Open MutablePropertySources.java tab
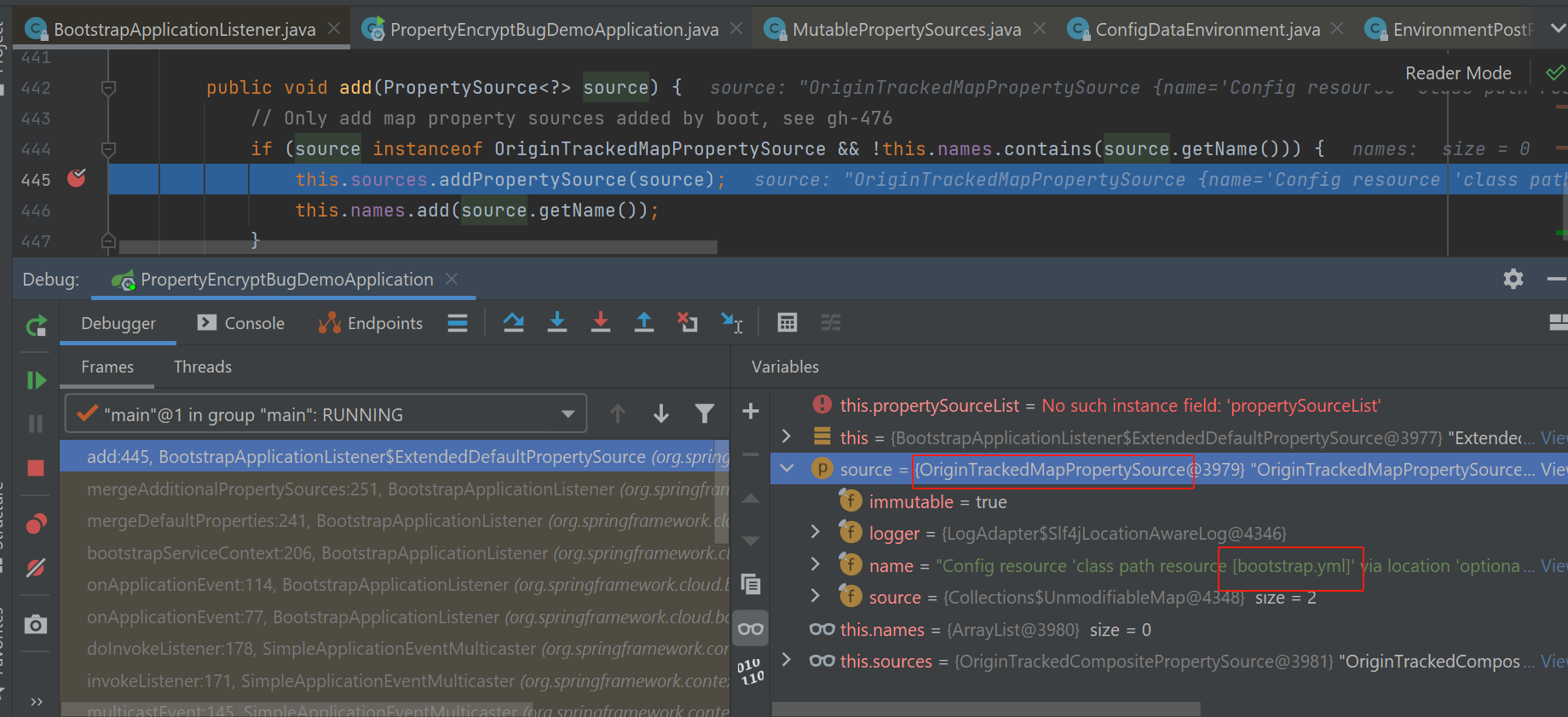Viewport: 1568px width, 717px height. [906, 29]
